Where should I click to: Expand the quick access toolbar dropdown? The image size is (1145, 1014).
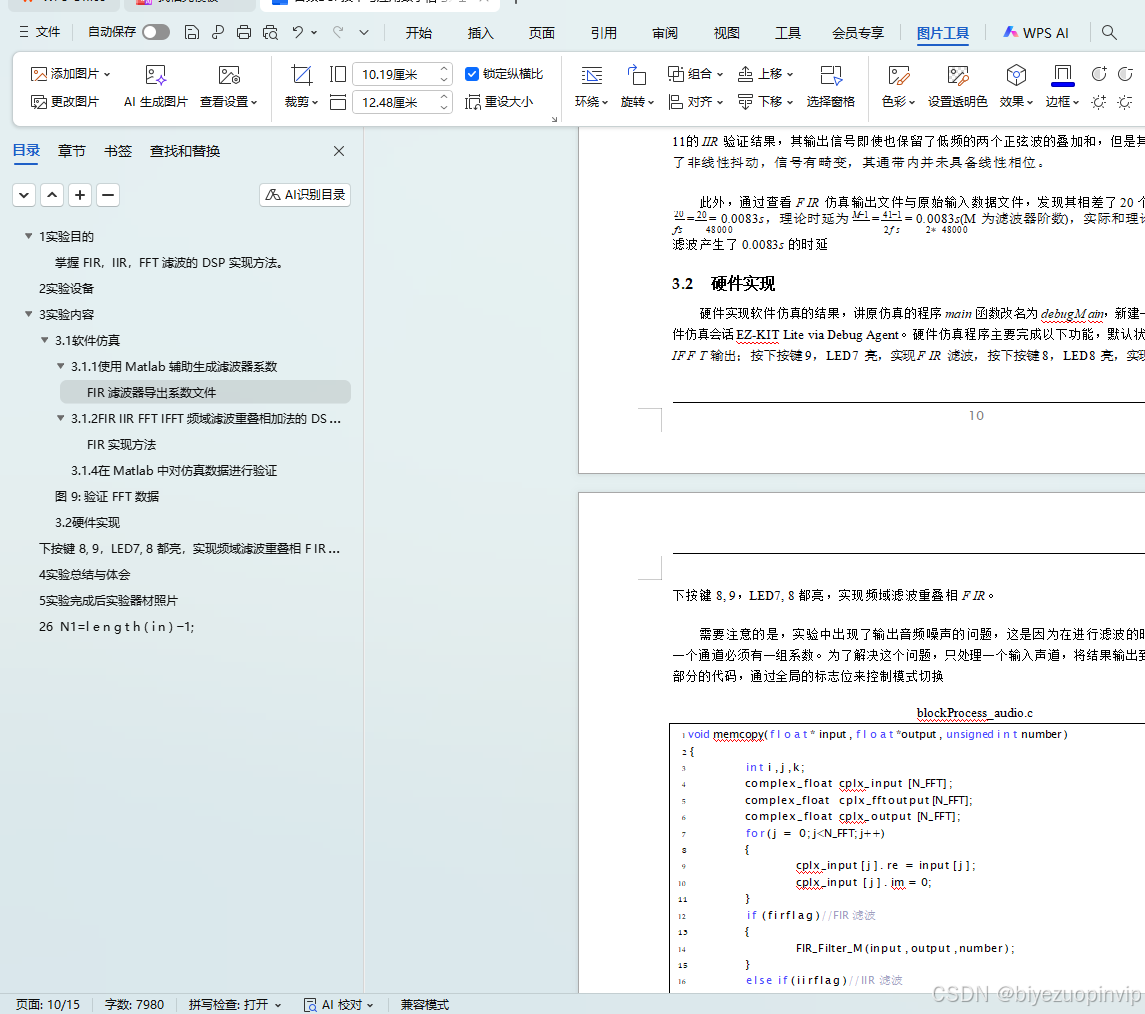click(364, 32)
